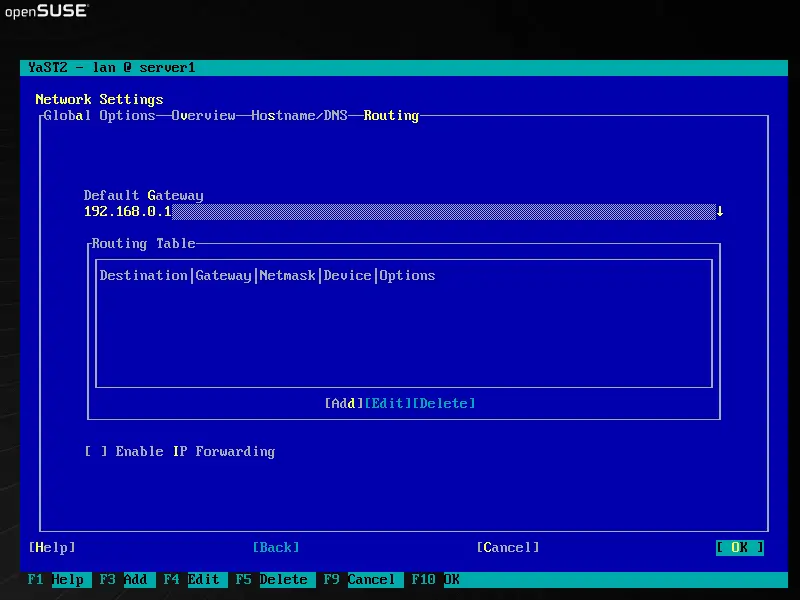This screenshot has height=600, width=800.
Task: Click the YaST2 - lan @ server1 title bar
Action: click(404, 68)
